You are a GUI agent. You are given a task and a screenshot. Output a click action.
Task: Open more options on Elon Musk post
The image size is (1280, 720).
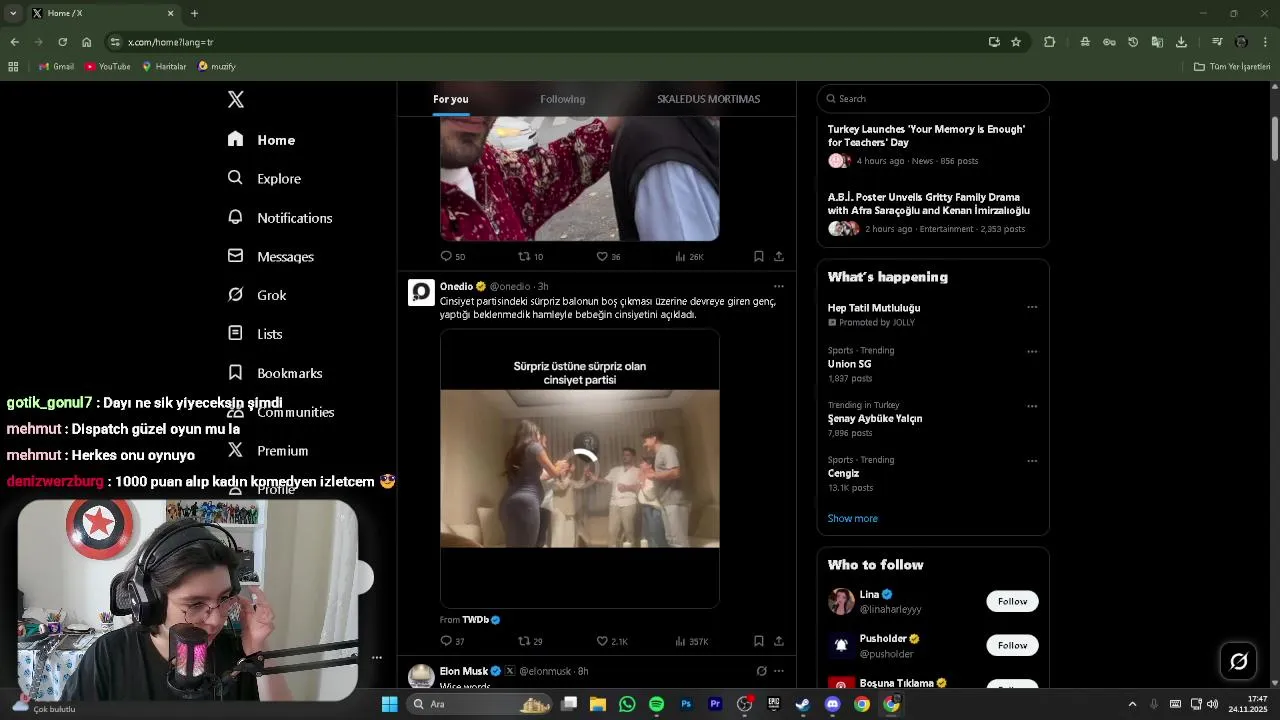click(x=779, y=671)
